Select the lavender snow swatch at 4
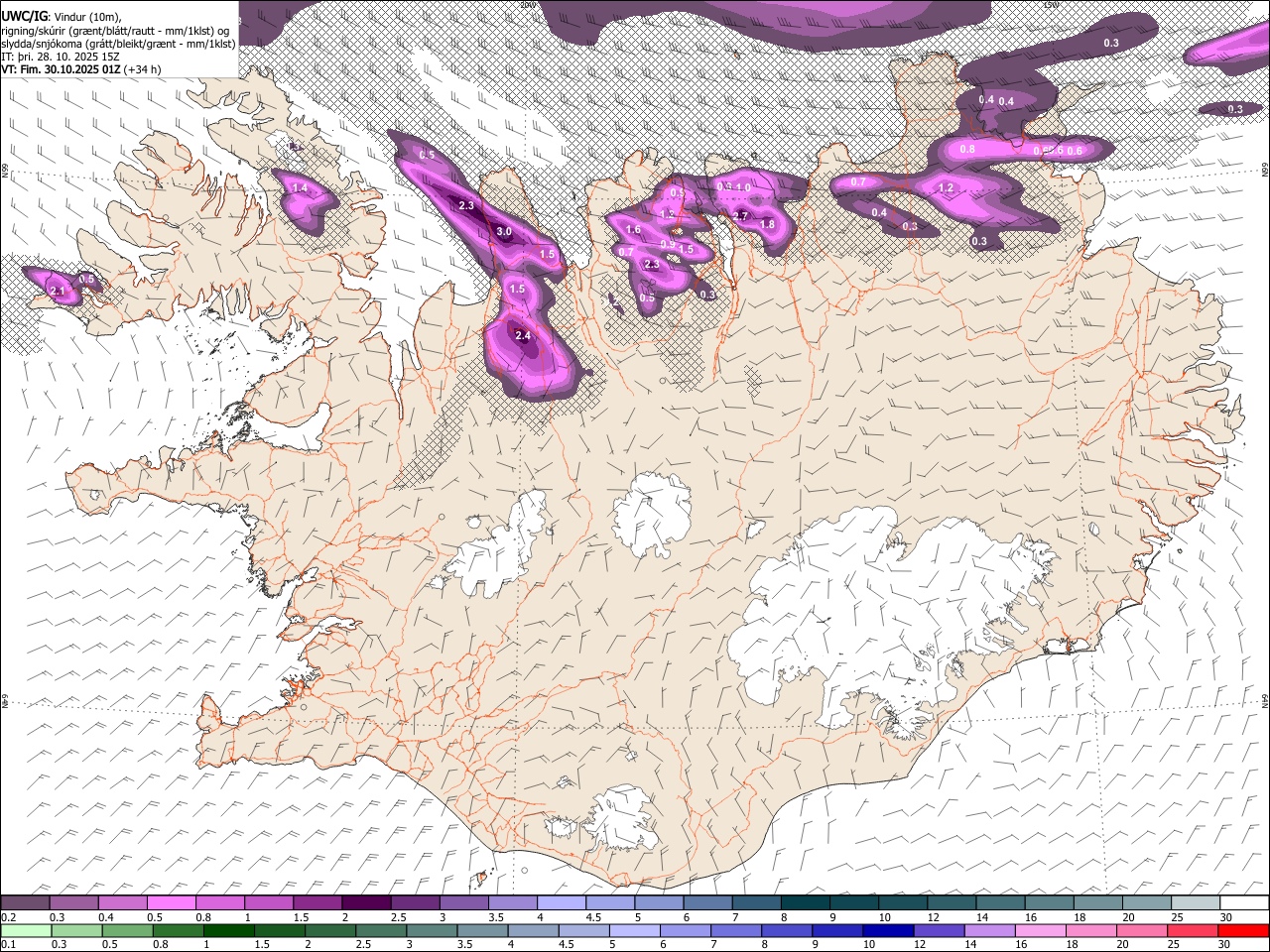Viewport: 1270px width, 952px height. 562,902
